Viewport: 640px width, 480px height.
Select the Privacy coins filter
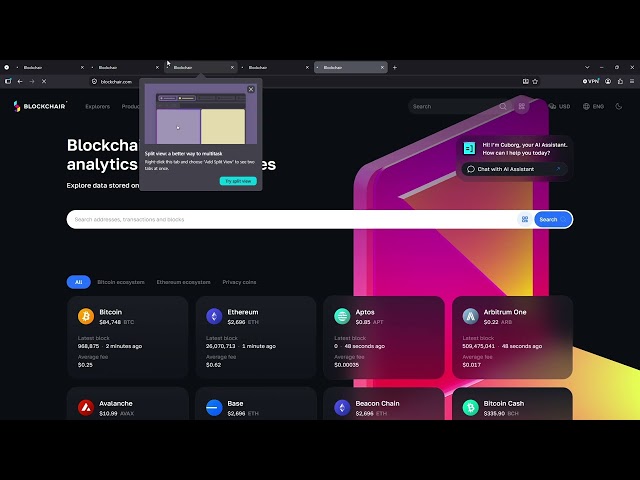coord(239,282)
